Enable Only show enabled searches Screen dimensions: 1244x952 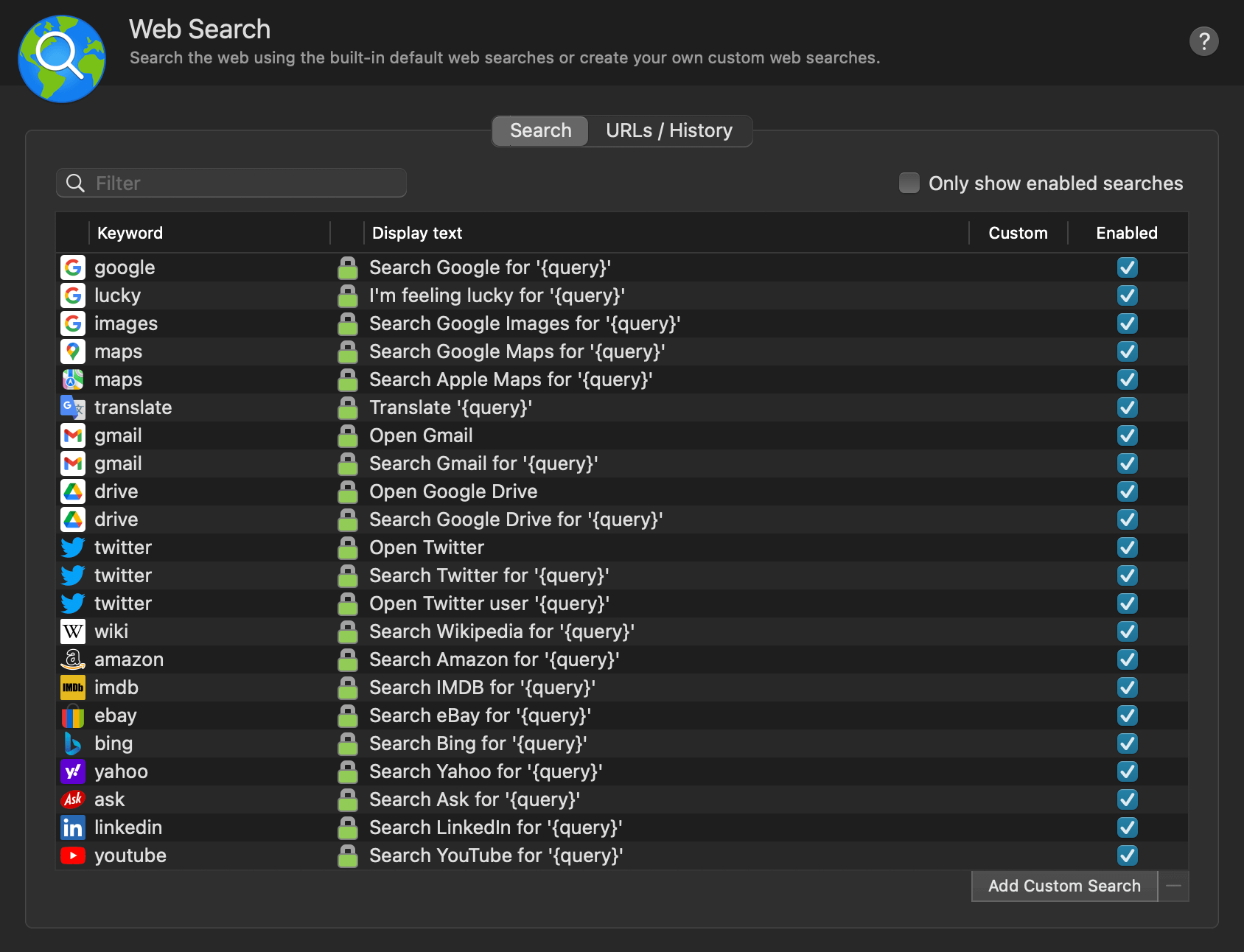coord(909,183)
